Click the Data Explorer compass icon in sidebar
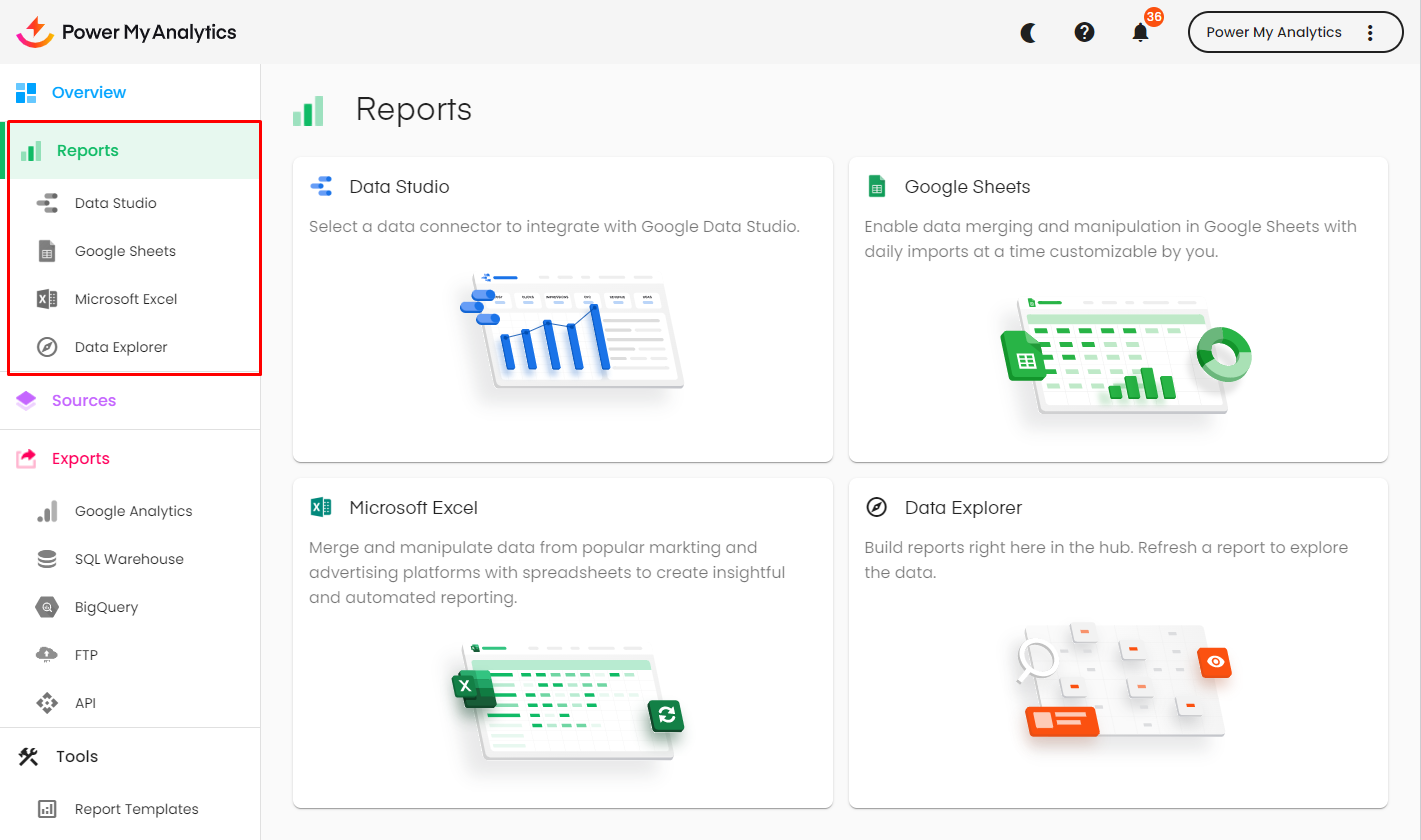Screen dimensions: 1421x840 [47, 347]
